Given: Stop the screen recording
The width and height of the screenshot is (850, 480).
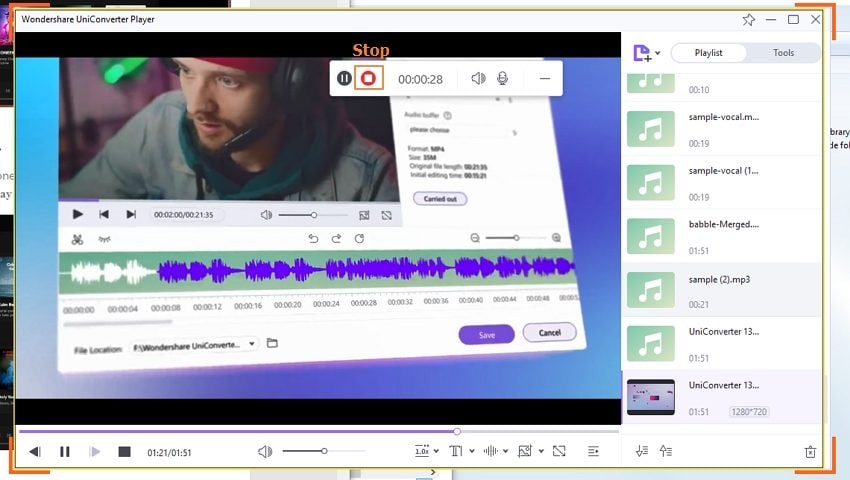Looking at the screenshot, I should (369, 78).
